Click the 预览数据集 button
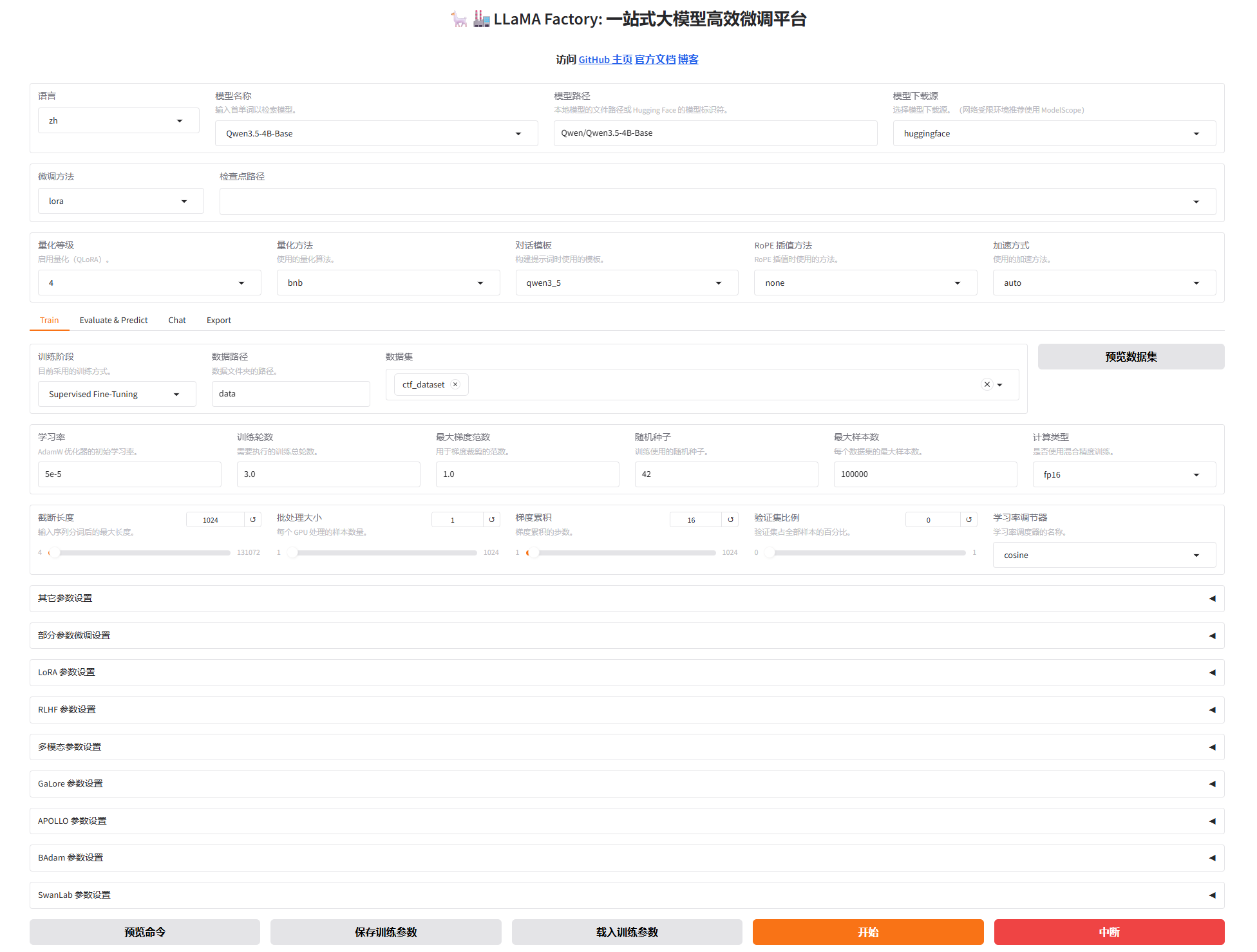 pyautogui.click(x=1131, y=357)
